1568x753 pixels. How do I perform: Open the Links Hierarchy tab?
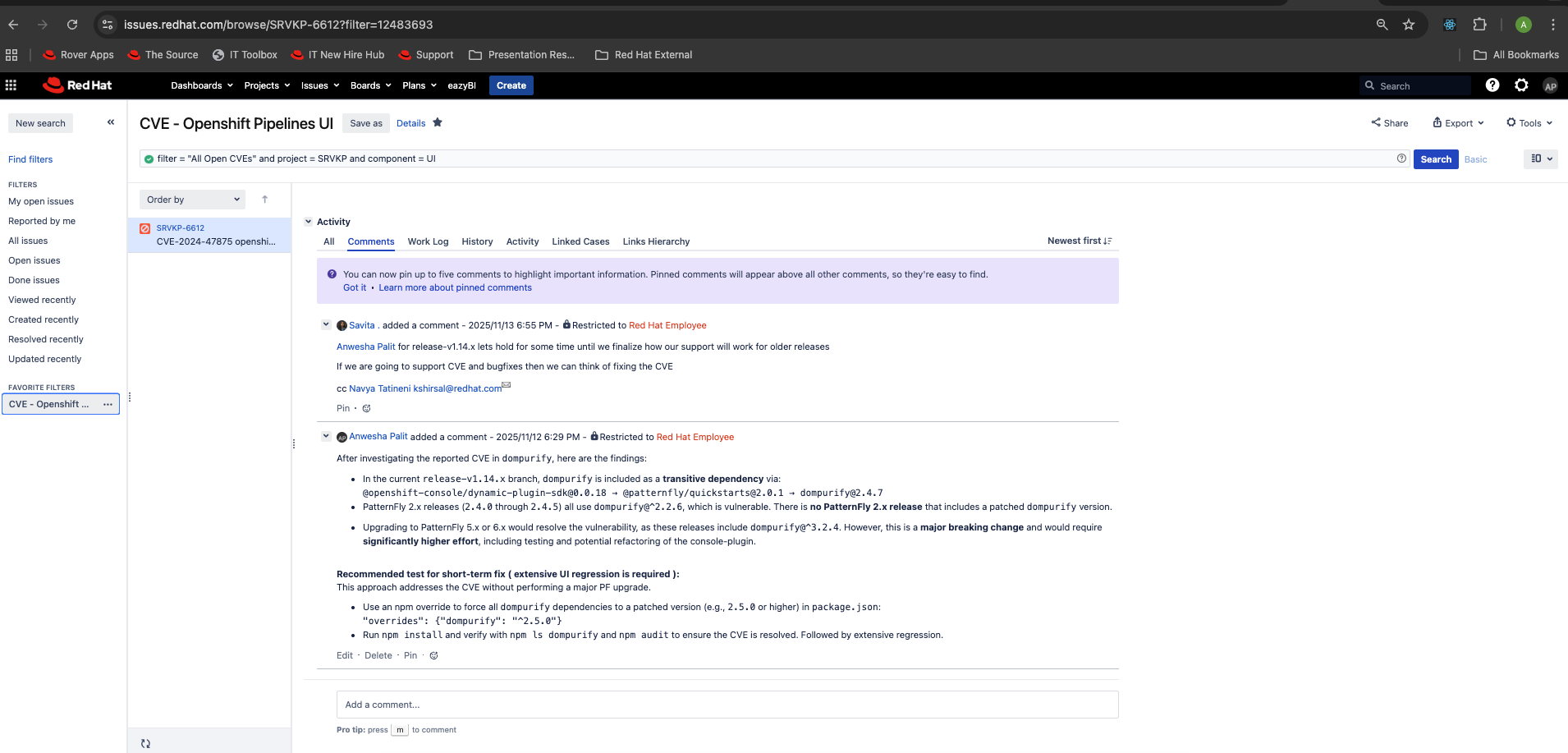click(x=656, y=241)
